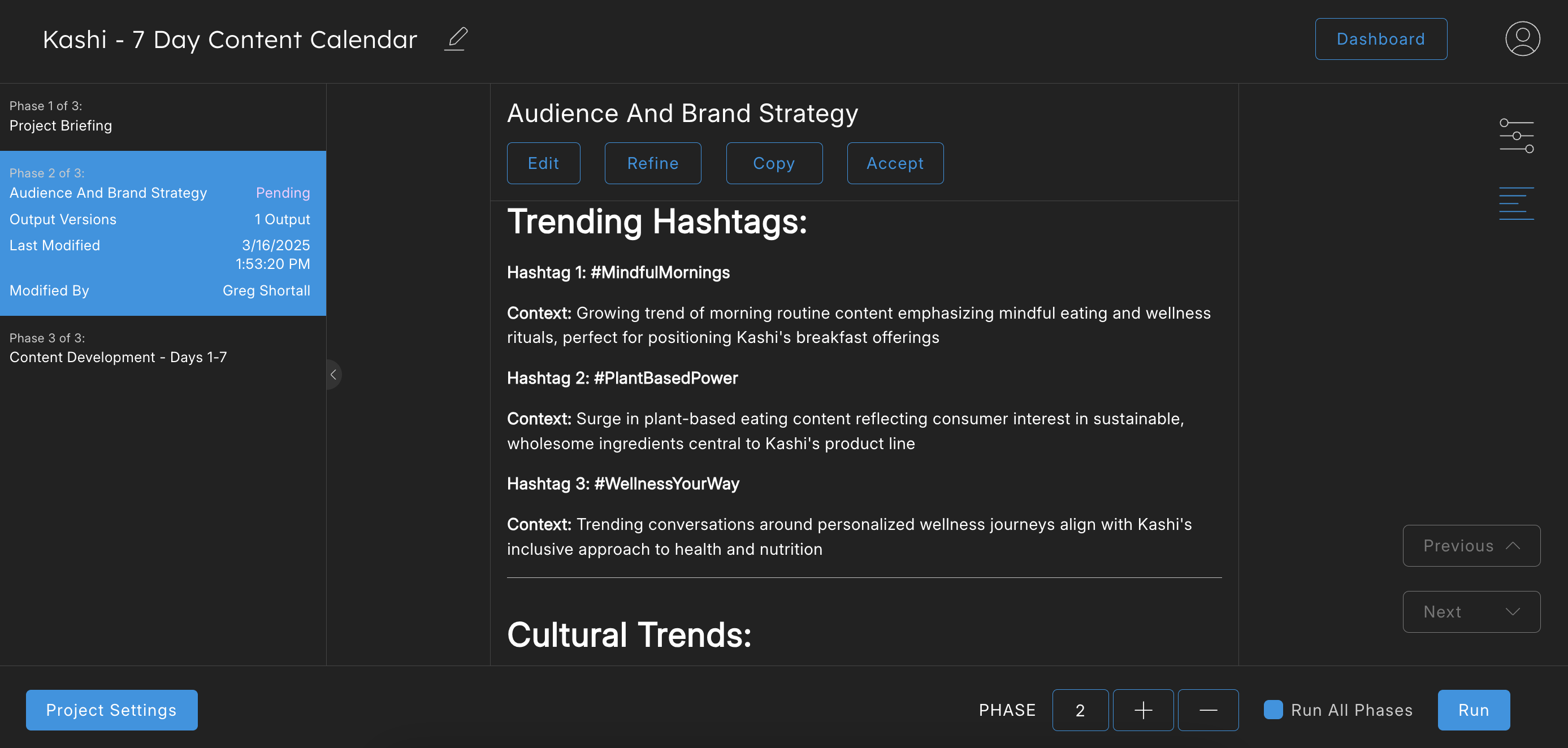The height and width of the screenshot is (748, 1568).
Task: Jump to the Previous section
Action: 1471,545
